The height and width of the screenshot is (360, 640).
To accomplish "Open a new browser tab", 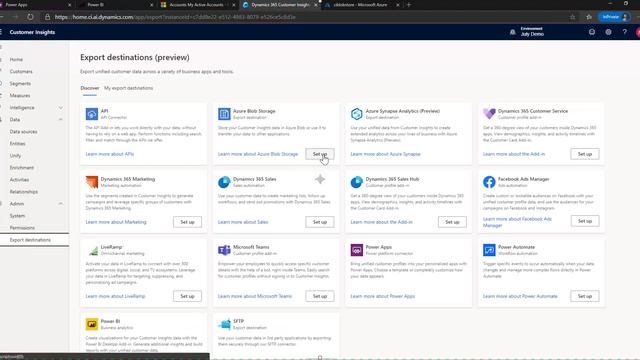I will point(409,5).
